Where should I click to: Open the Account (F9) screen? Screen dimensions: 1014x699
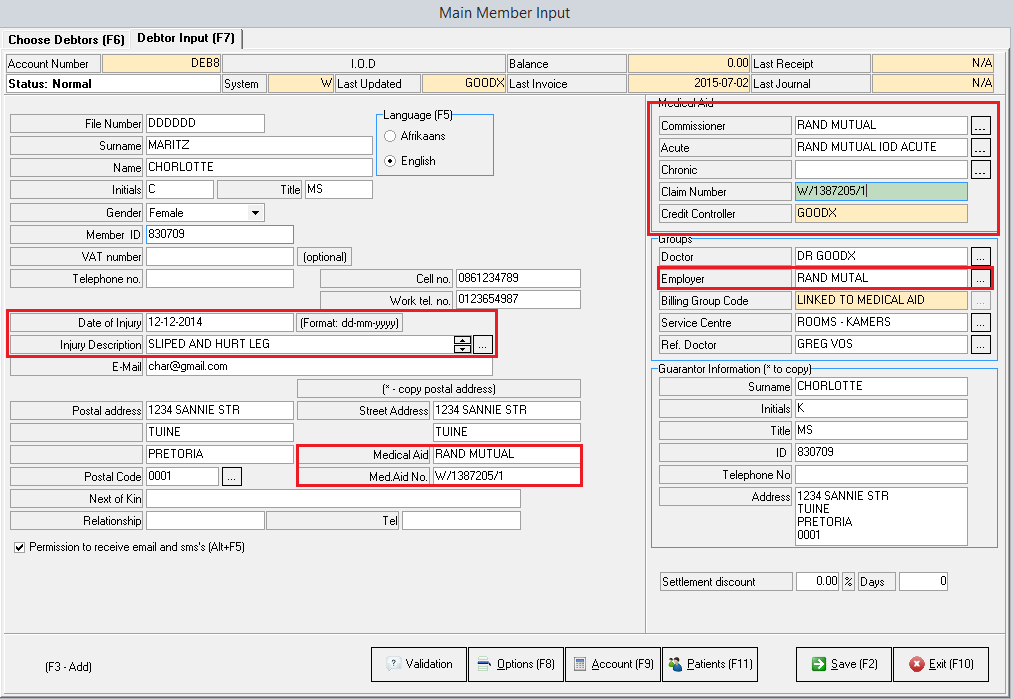pyautogui.click(x=612, y=664)
